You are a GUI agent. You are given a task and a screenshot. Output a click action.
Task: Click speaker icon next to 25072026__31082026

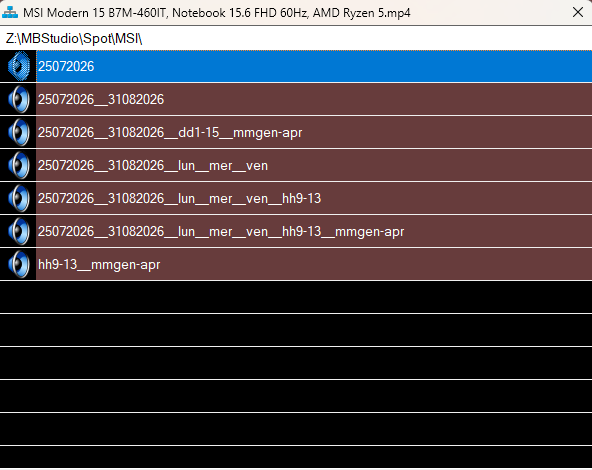click(x=19, y=99)
